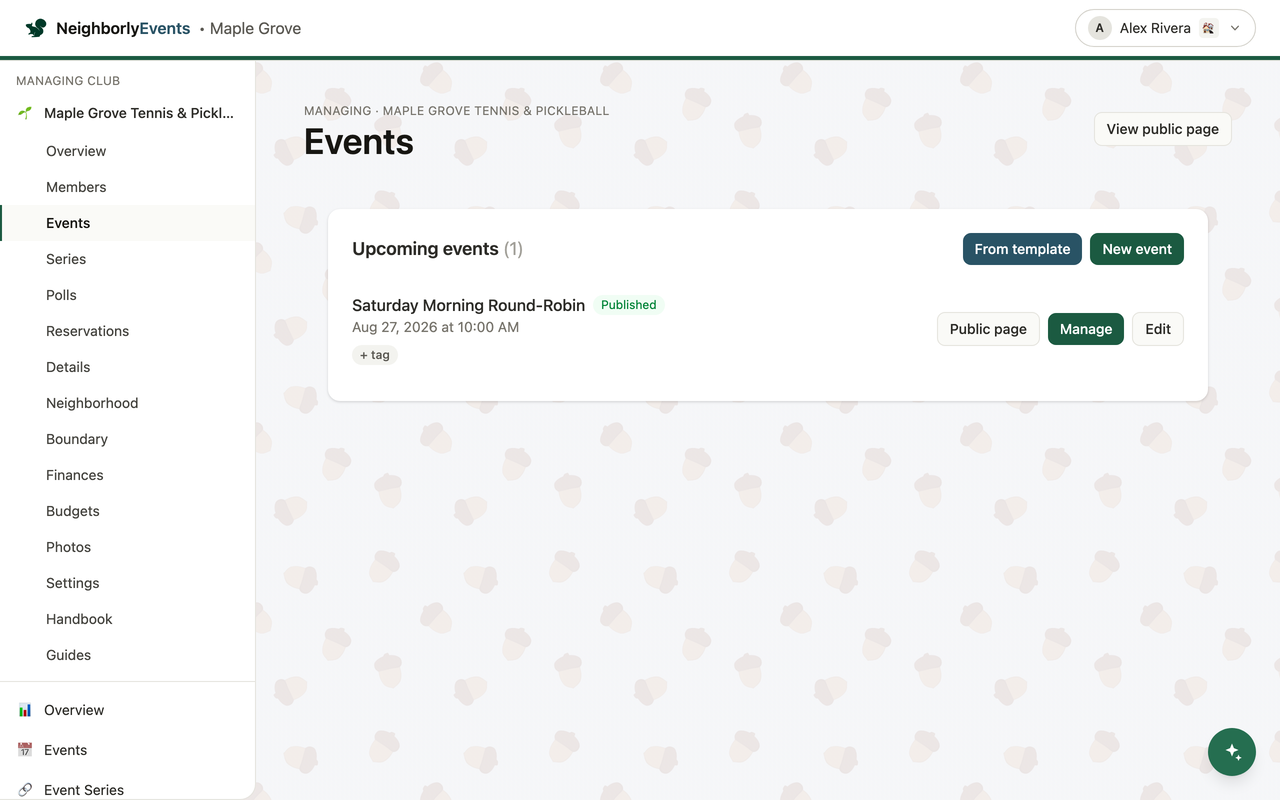Open the sparkle assistant floating button

click(x=1232, y=752)
